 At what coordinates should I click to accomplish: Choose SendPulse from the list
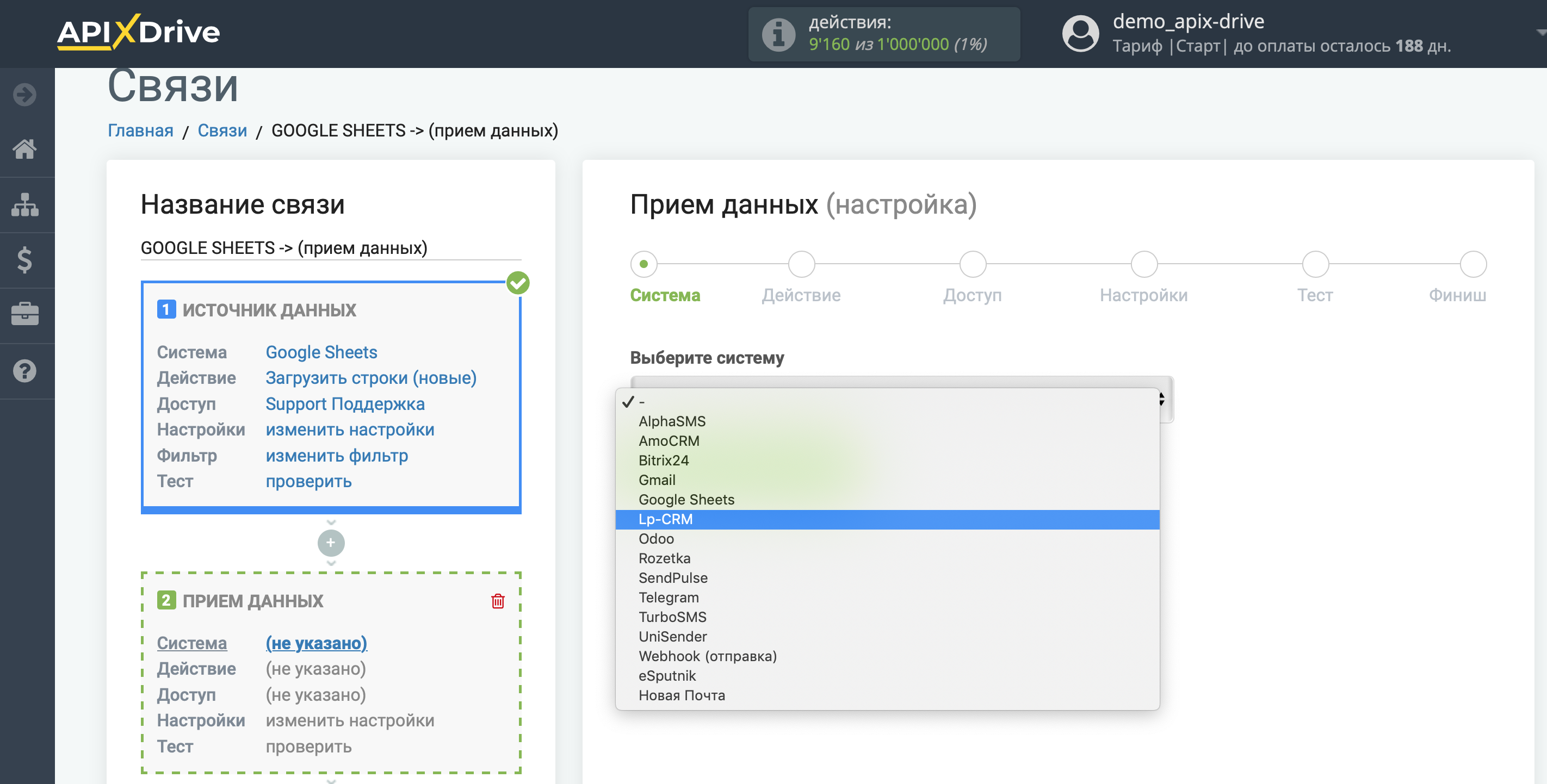click(887, 578)
